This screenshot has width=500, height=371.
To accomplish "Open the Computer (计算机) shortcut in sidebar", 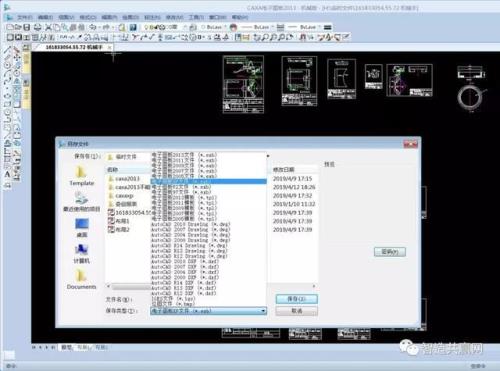I will coord(81,254).
